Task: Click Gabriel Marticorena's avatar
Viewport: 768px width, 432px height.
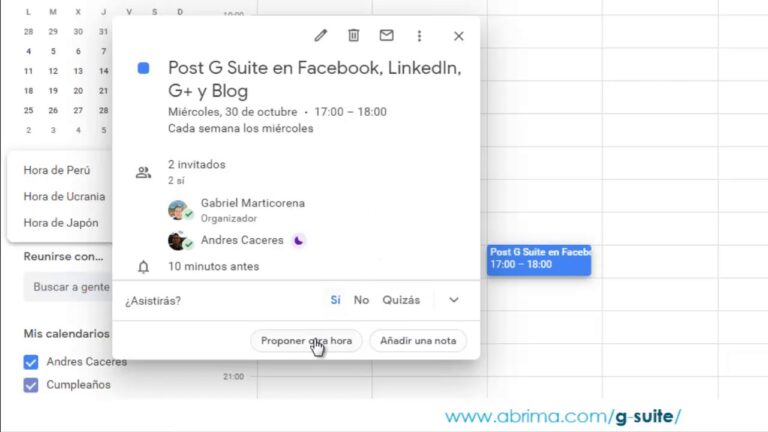Action: [x=179, y=210]
